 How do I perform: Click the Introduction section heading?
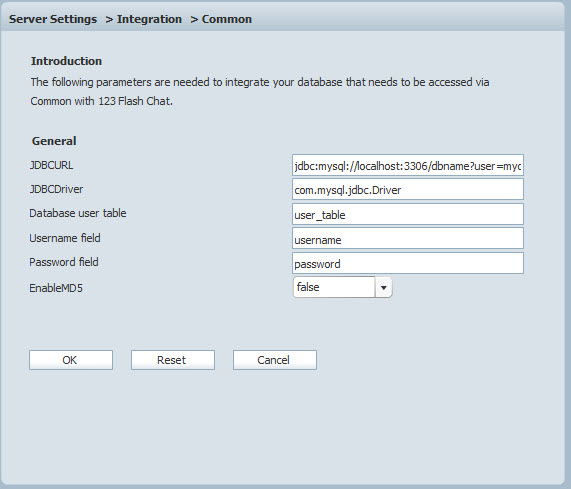66,61
